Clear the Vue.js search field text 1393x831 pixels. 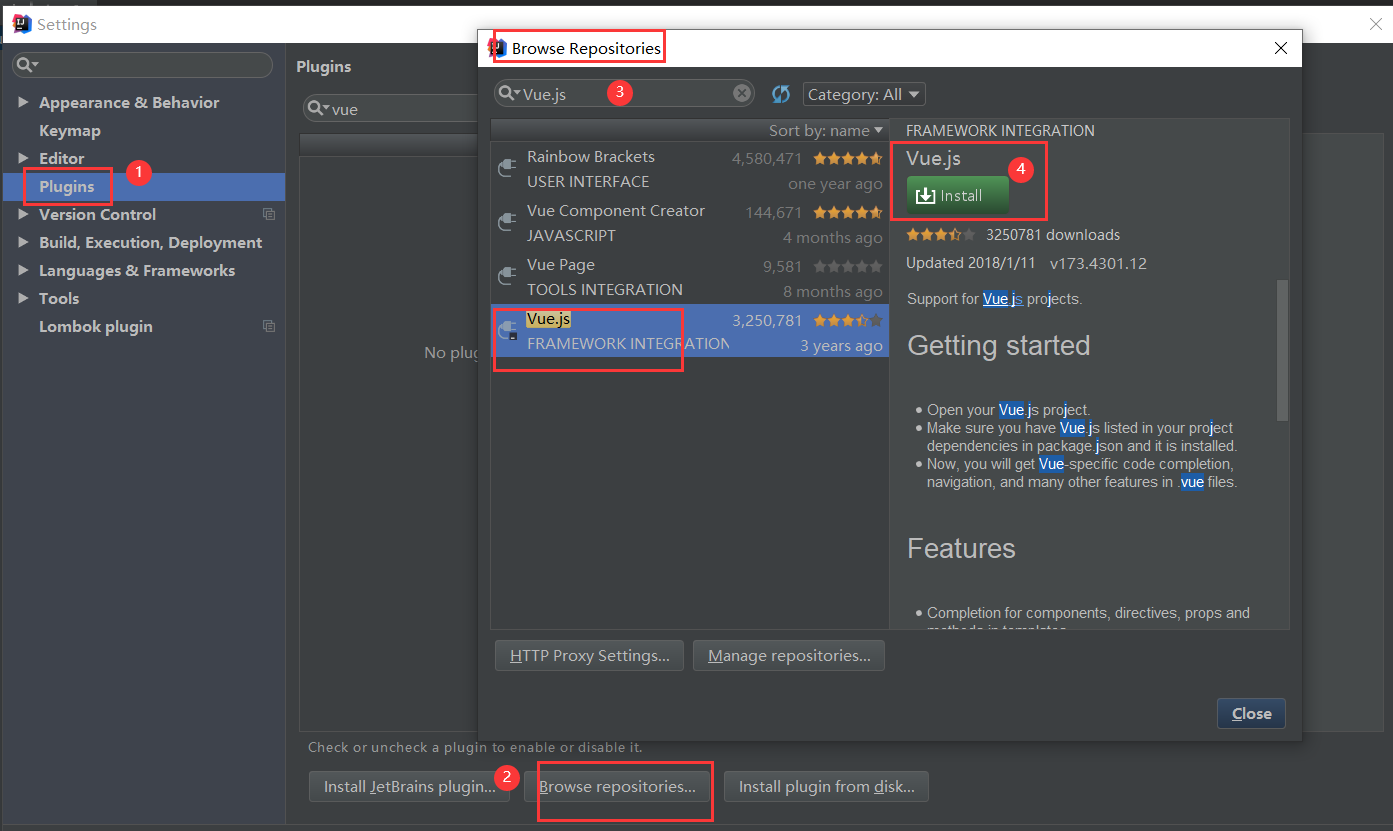742,93
